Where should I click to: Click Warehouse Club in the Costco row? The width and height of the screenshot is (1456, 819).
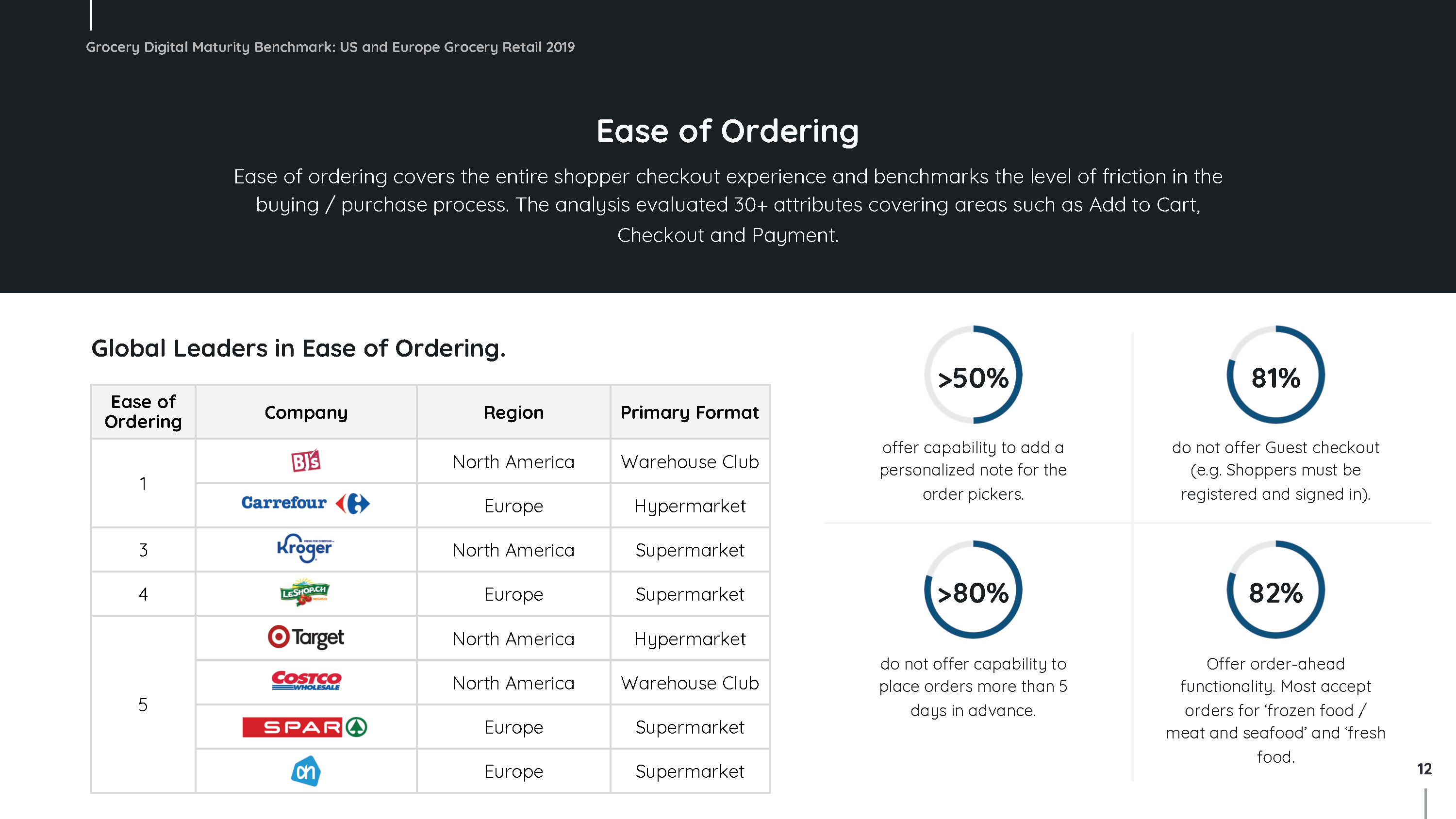point(690,683)
